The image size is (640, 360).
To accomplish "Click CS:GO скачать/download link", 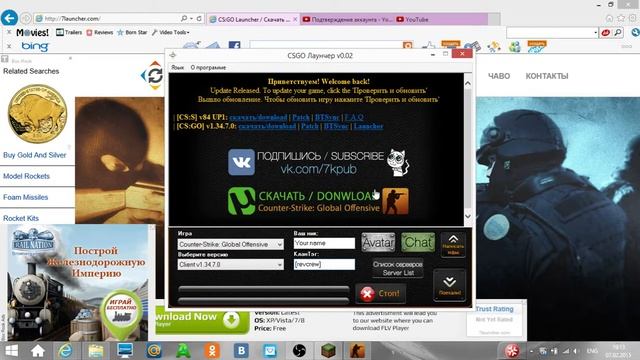I will coord(267,126).
